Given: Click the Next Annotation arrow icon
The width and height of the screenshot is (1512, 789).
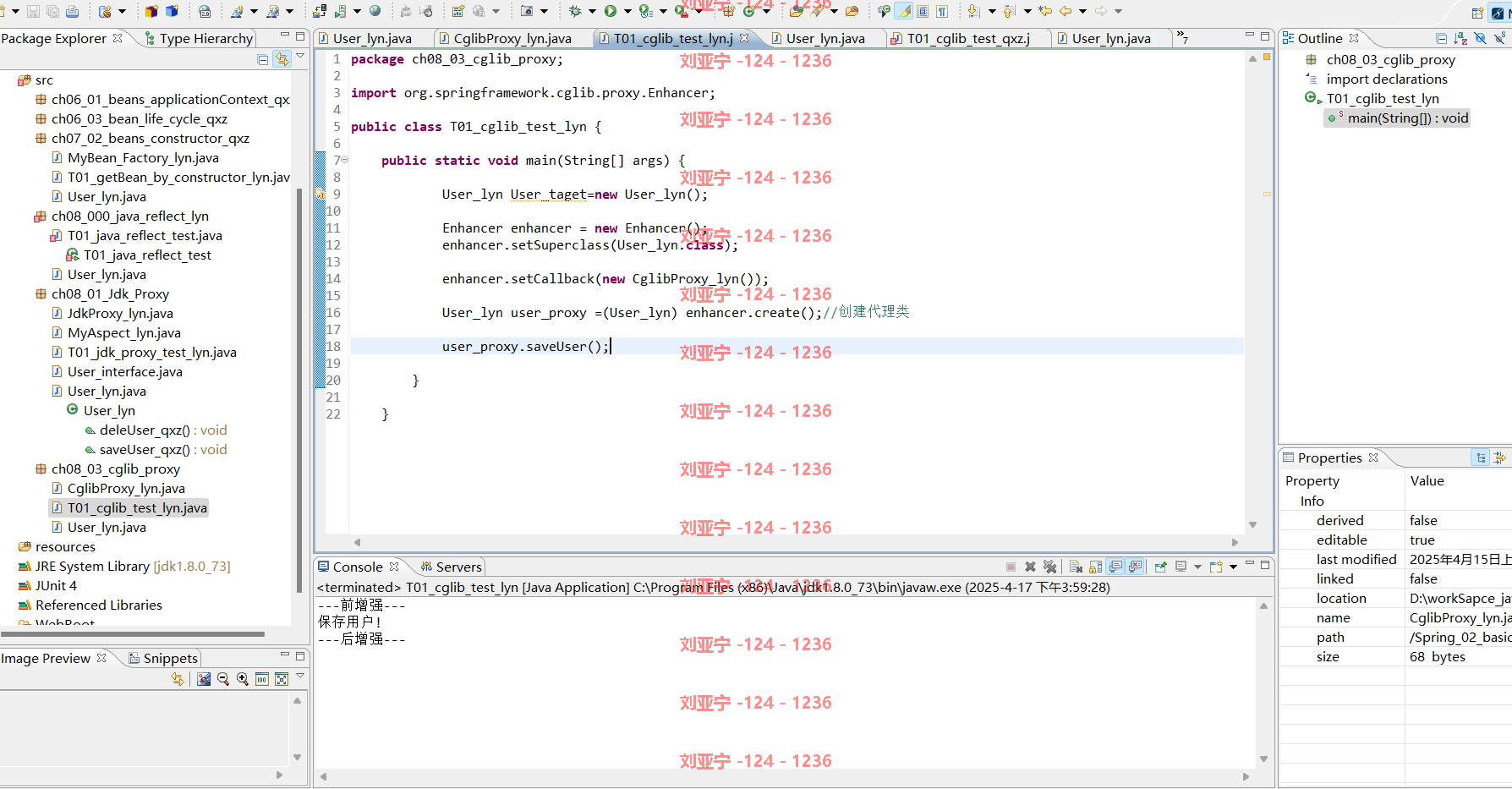Looking at the screenshot, I should (973, 11).
